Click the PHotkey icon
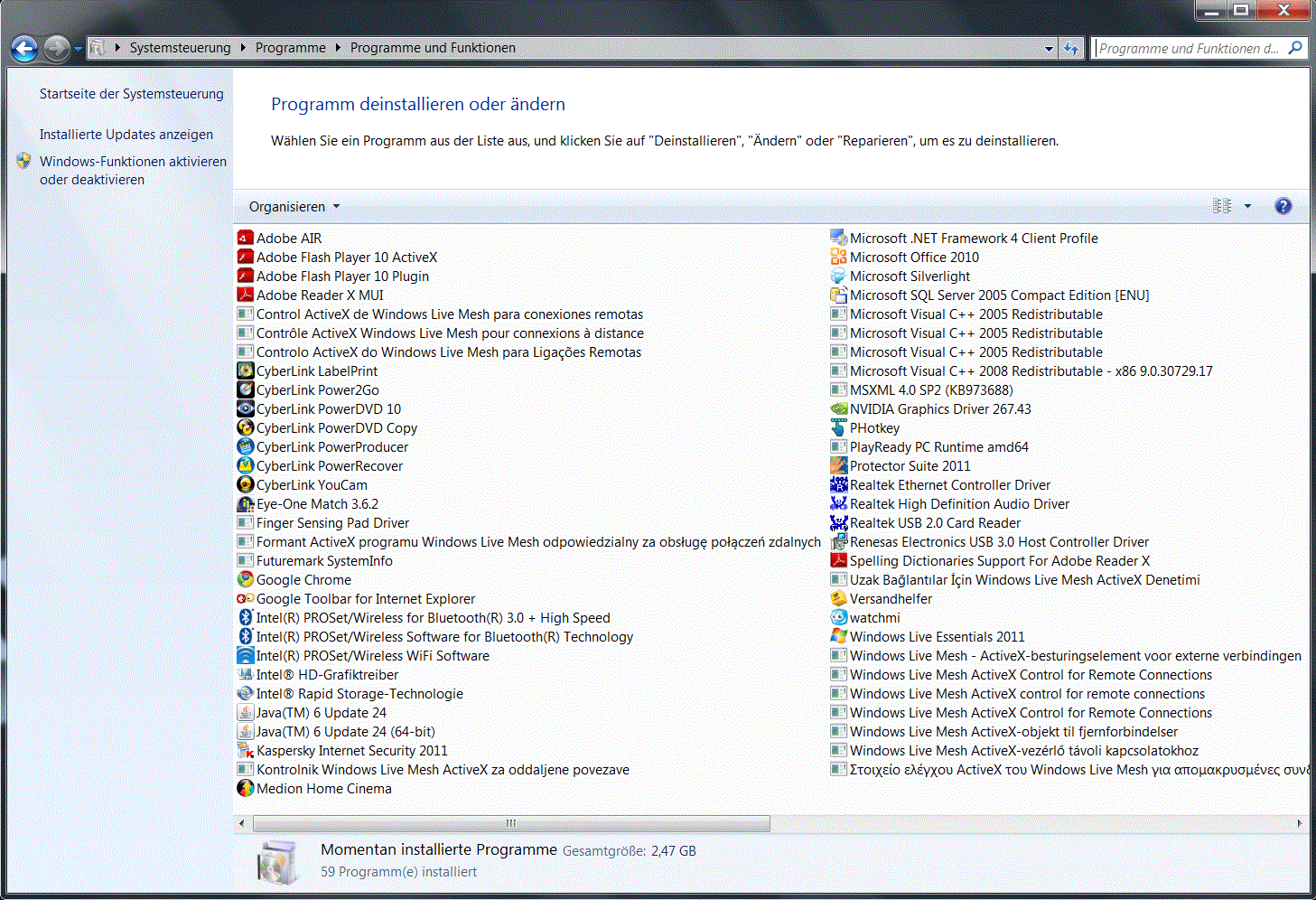The height and width of the screenshot is (900, 1316). 838,427
